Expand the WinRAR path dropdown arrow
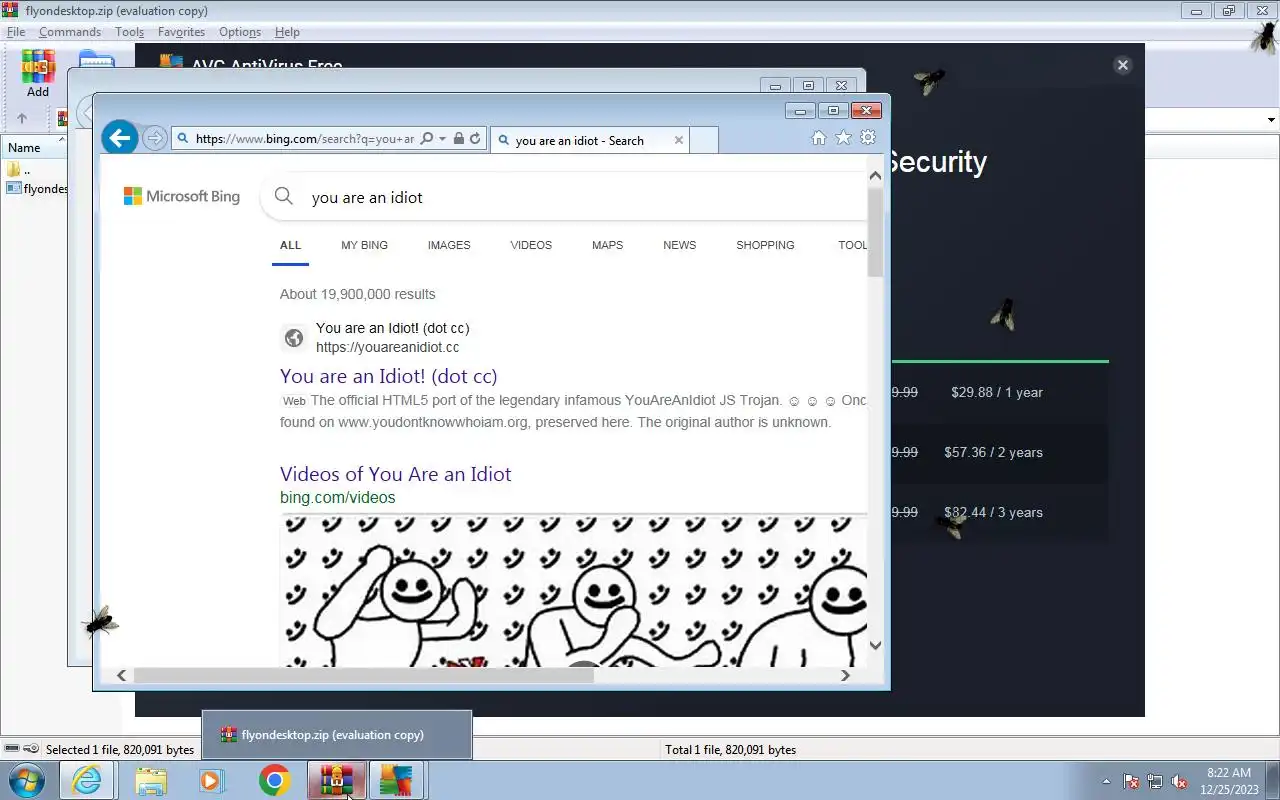The width and height of the screenshot is (1280, 800). (1271, 119)
